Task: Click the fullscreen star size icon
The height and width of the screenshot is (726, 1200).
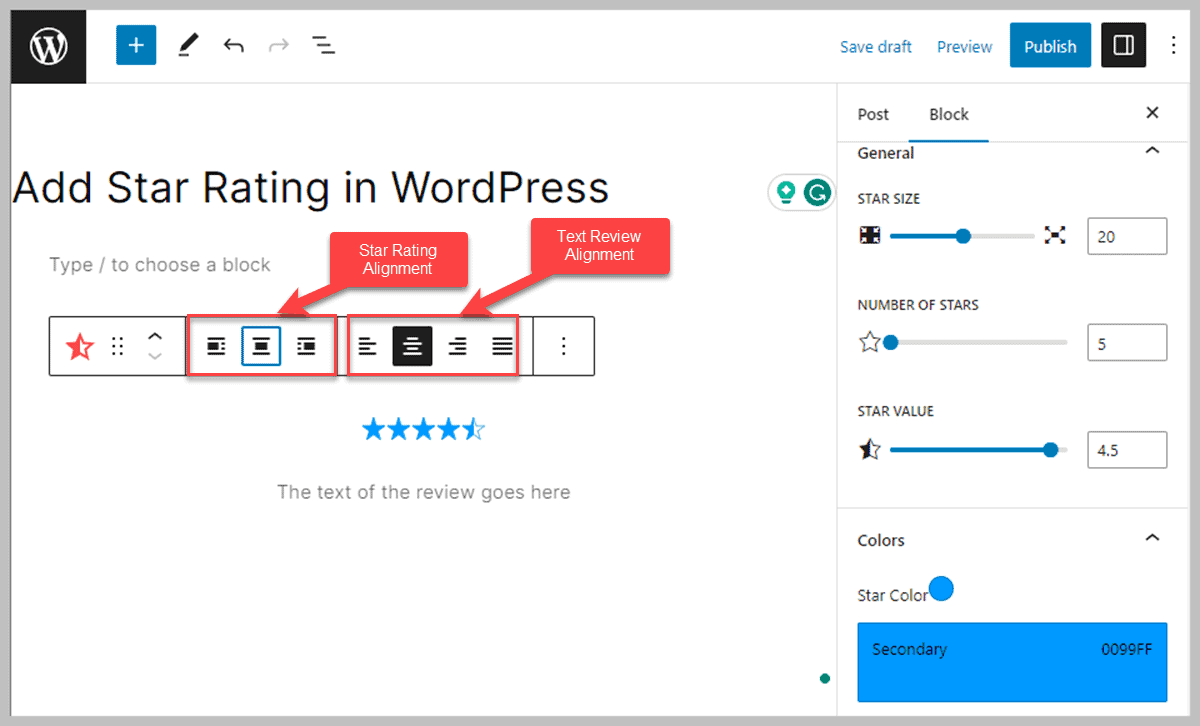Action: coord(1054,236)
